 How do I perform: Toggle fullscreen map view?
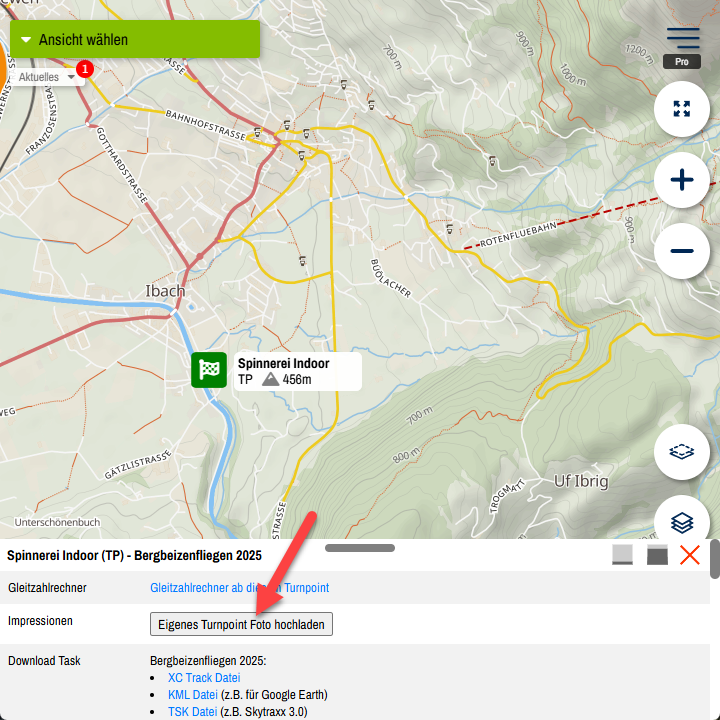[682, 109]
